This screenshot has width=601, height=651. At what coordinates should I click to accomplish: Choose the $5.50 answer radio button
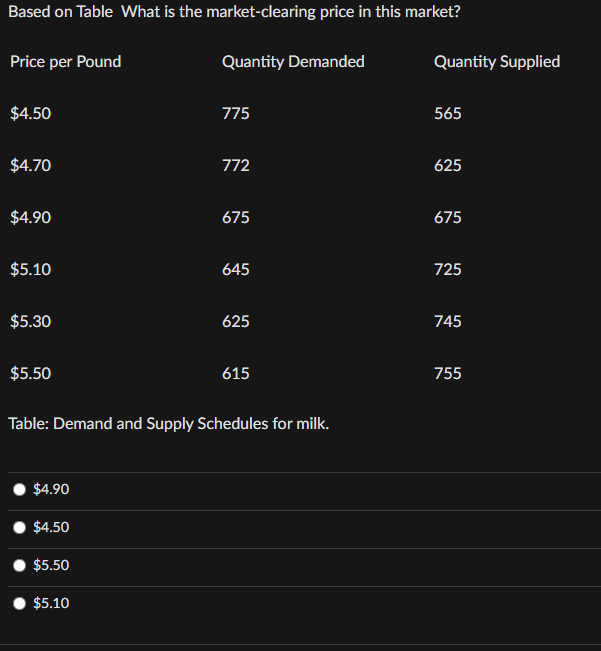click(x=20, y=565)
